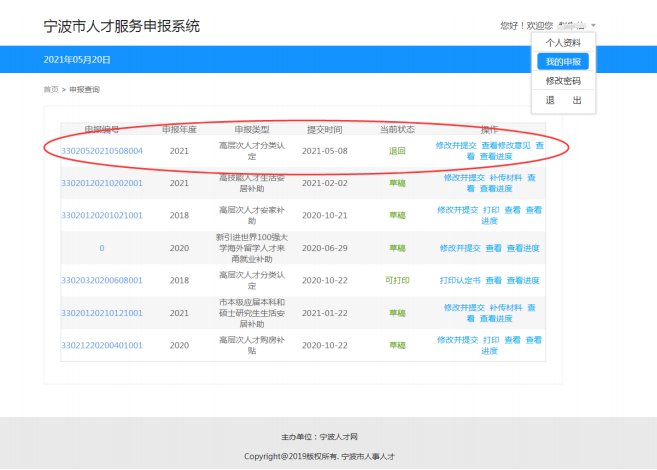Click the 新引进世界100强大学海外留学人才来甬就业补助 type cell

tap(252, 248)
